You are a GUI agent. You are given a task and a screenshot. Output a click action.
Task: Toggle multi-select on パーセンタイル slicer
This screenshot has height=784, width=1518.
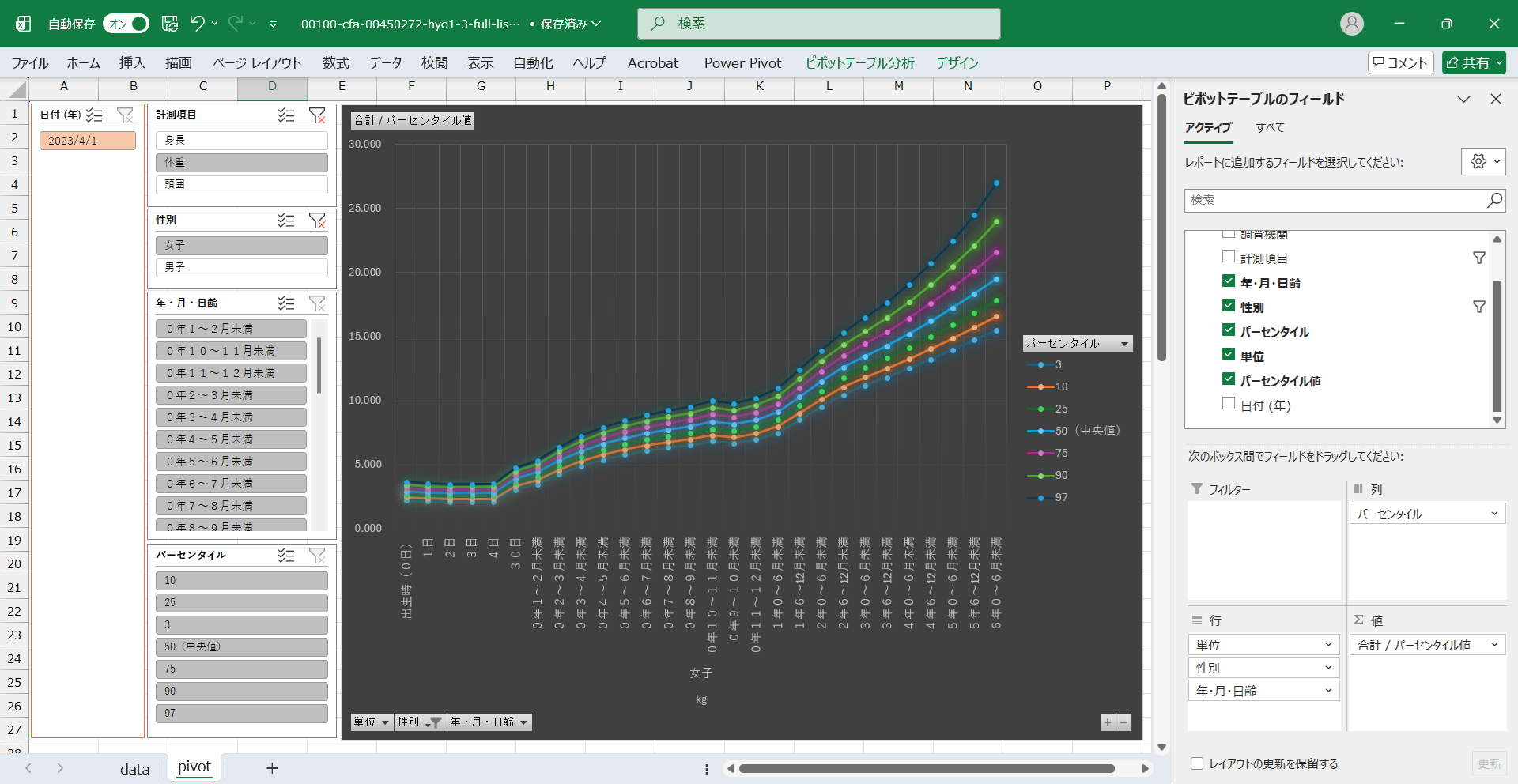286,556
